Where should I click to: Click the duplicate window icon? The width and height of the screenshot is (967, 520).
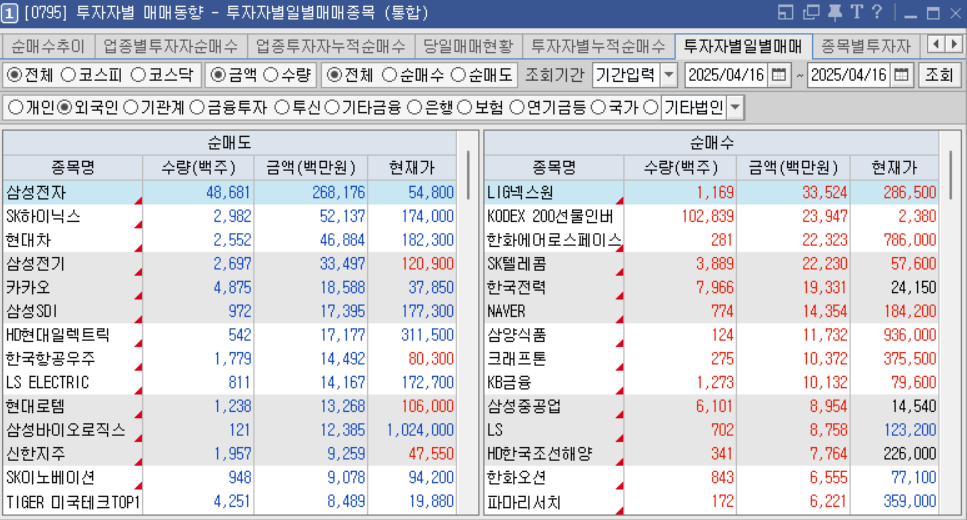tap(811, 13)
